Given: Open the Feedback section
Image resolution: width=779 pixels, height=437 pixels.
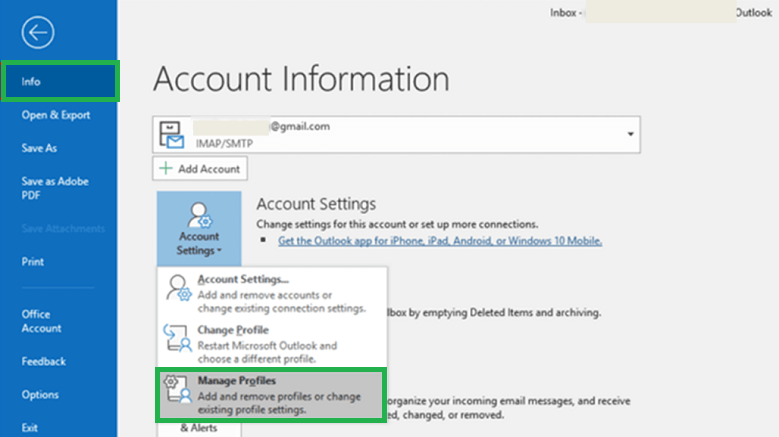Looking at the screenshot, I should [44, 362].
